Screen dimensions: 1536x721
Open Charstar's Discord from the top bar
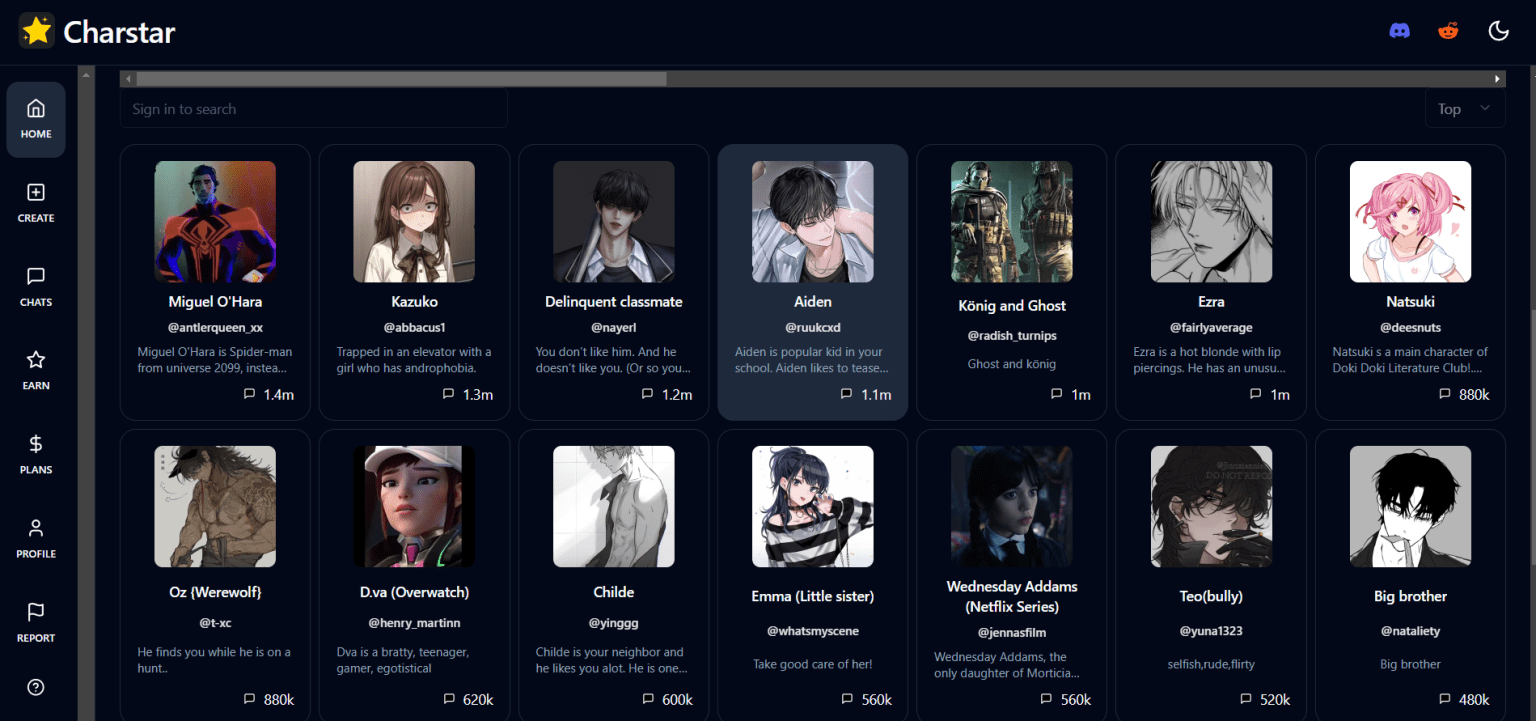pos(1399,30)
